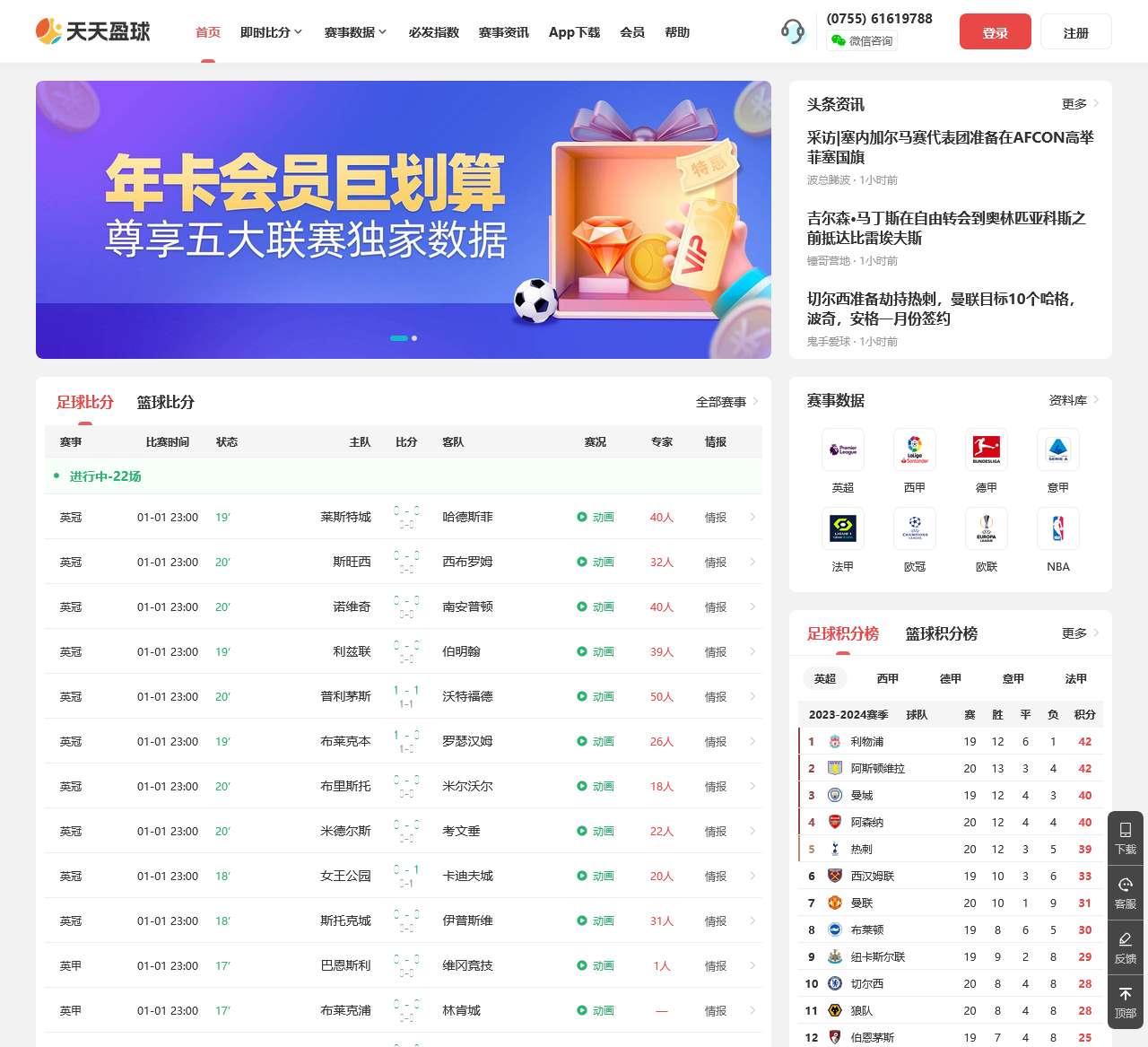Viewport: 1148px width, 1047px height.
Task: Open the 德甲 Bundesliga data icon
Action: click(987, 449)
